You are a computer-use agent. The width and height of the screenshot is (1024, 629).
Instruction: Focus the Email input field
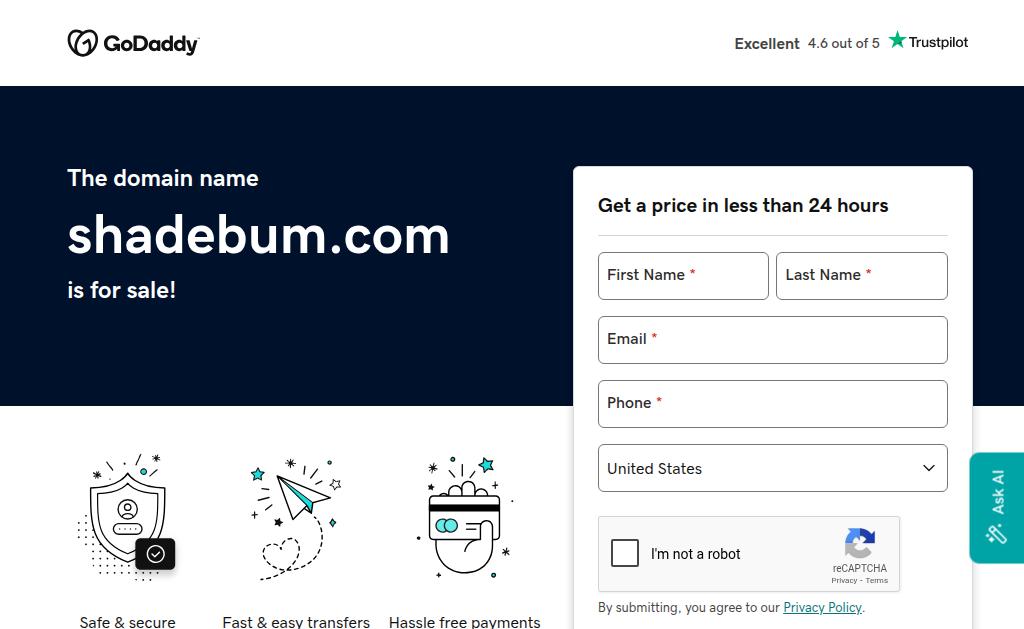[772, 340]
